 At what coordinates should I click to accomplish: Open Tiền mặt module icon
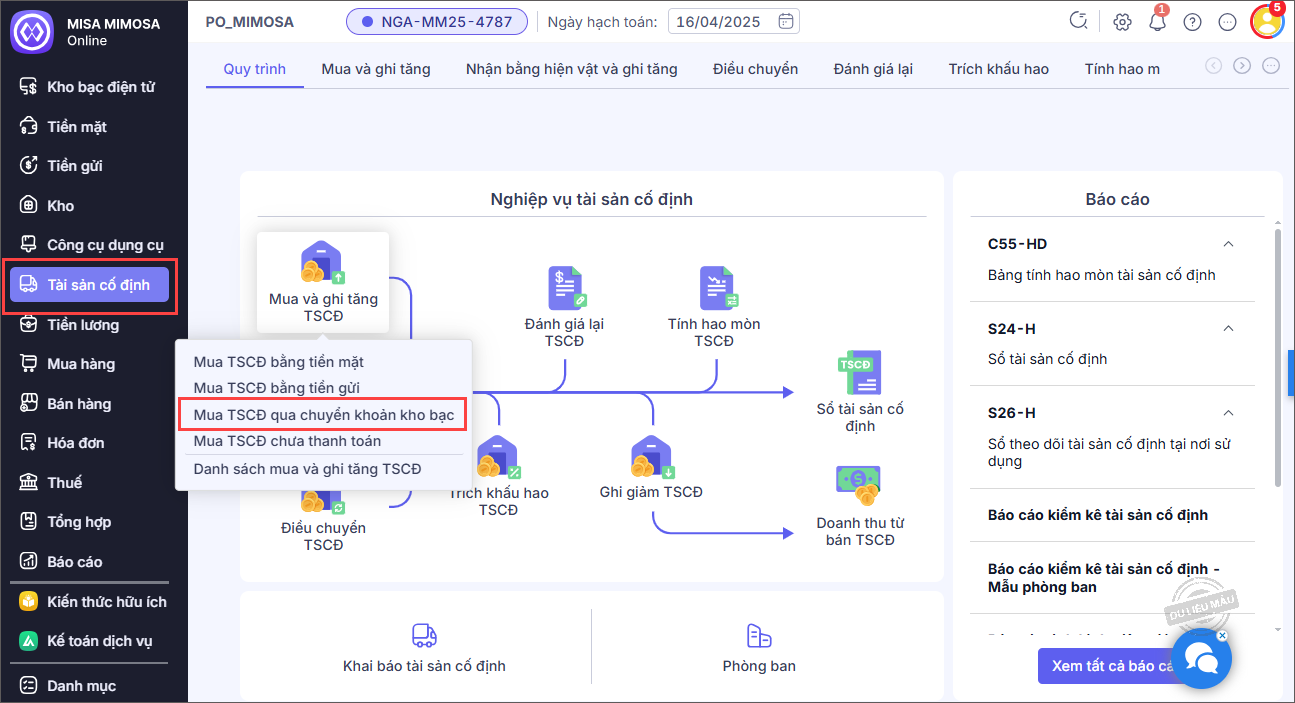click(x=29, y=126)
